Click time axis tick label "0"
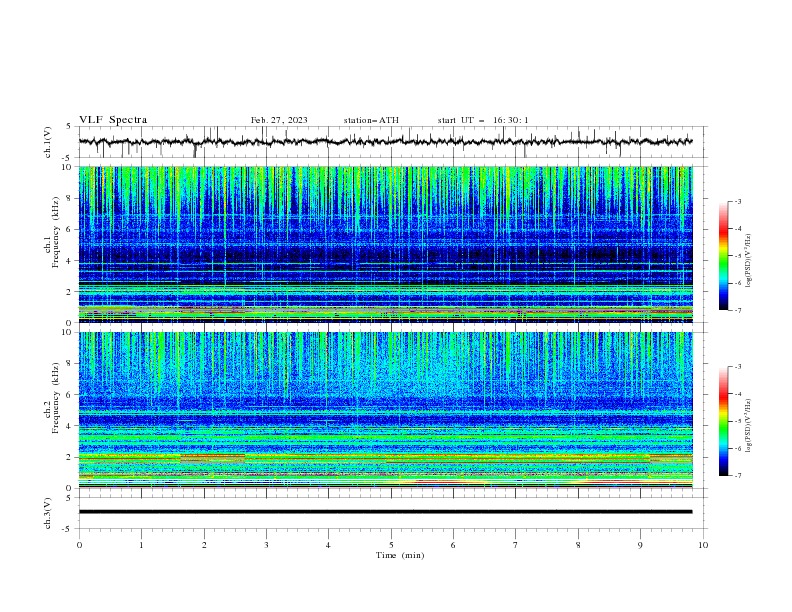Image resolution: width=792 pixels, height=612 pixels. click(79, 545)
